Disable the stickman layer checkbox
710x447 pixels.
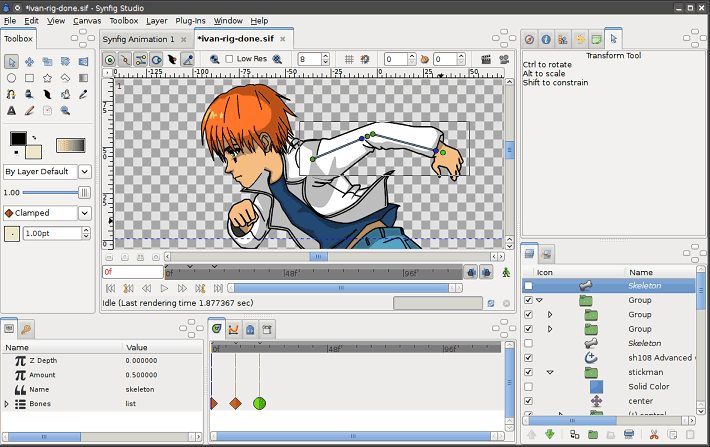pyautogui.click(x=528, y=371)
